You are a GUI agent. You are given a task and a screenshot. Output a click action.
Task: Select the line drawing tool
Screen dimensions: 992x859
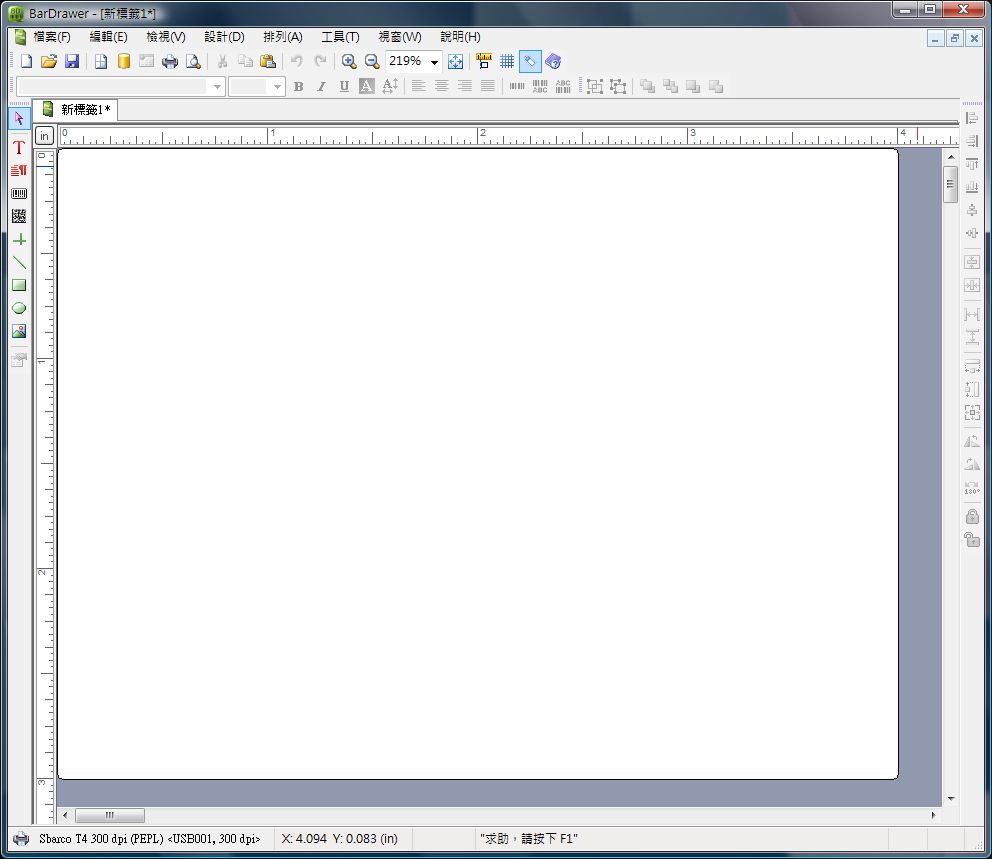pyautogui.click(x=19, y=263)
